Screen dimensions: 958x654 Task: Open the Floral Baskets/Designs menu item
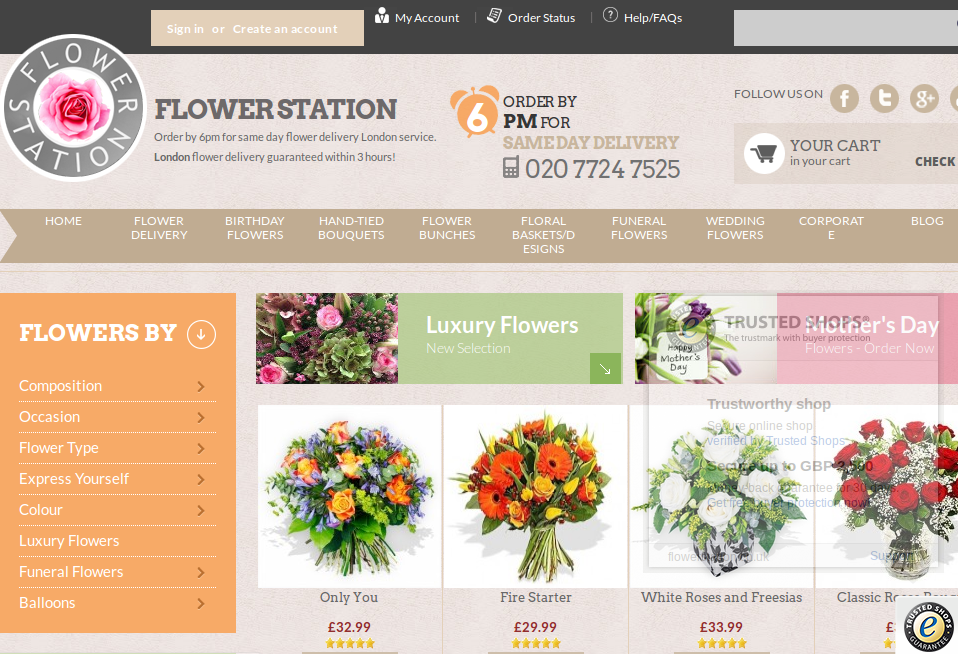543,235
